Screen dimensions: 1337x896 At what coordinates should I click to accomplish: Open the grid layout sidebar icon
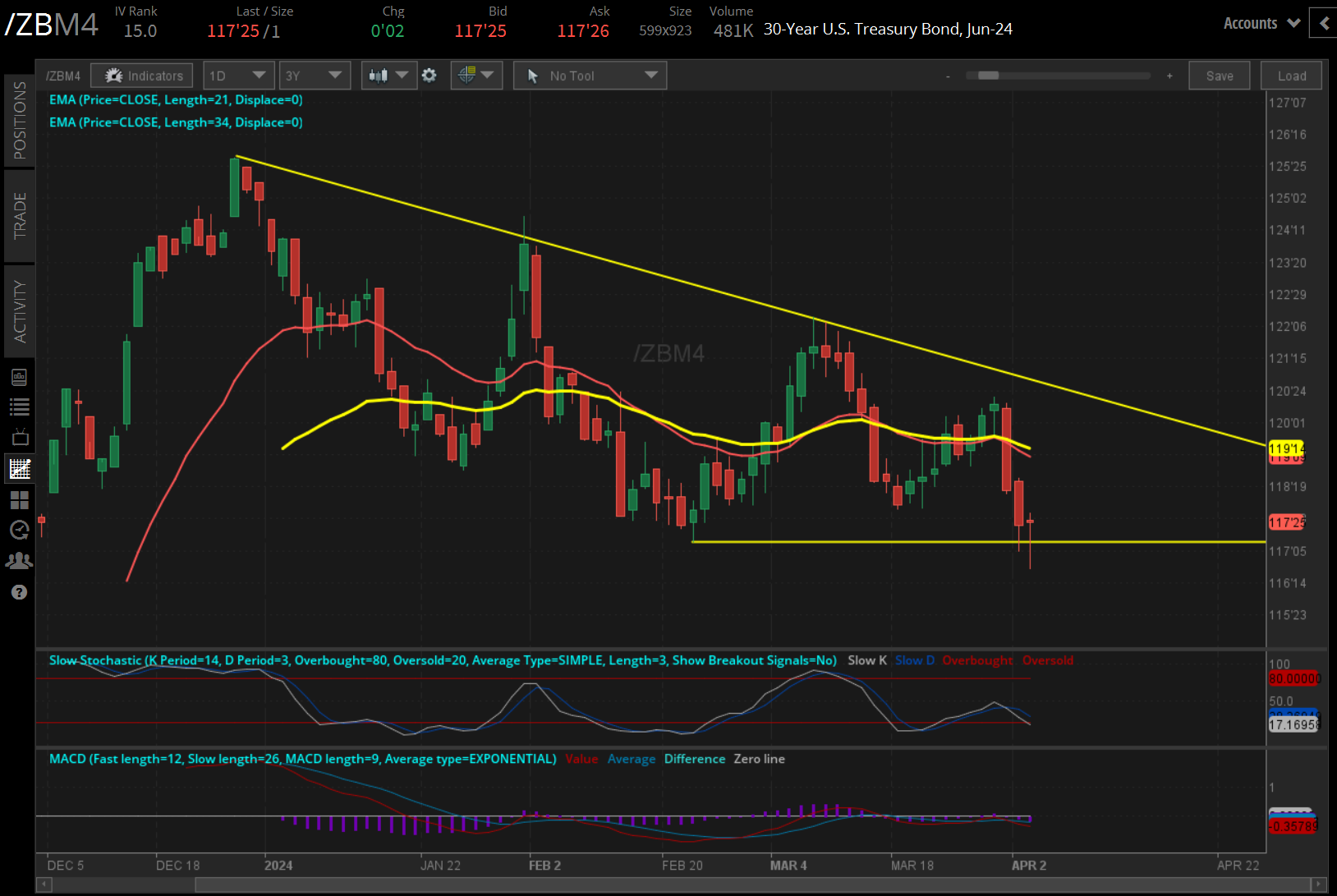(x=20, y=499)
